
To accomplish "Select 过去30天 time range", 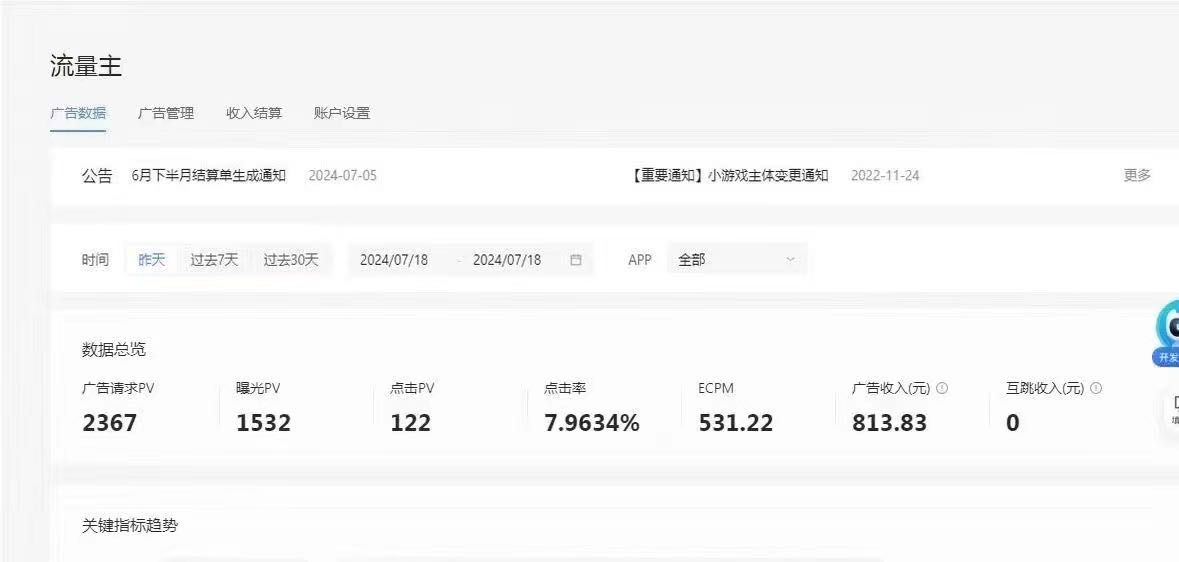I will (x=291, y=260).
